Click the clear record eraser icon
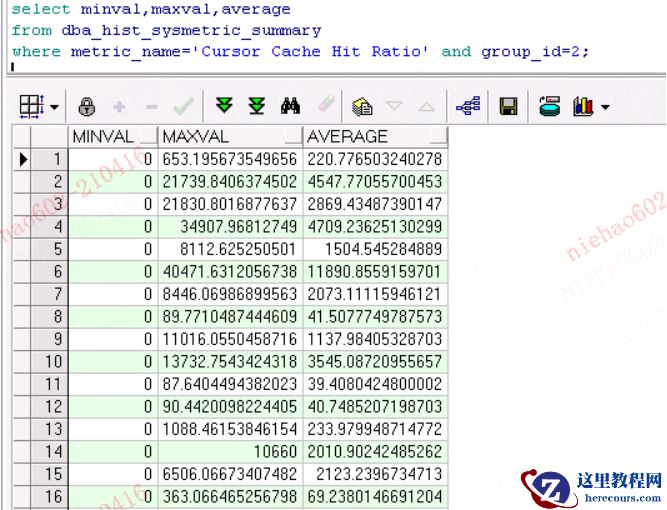This screenshot has height=510, width=667. (325, 106)
